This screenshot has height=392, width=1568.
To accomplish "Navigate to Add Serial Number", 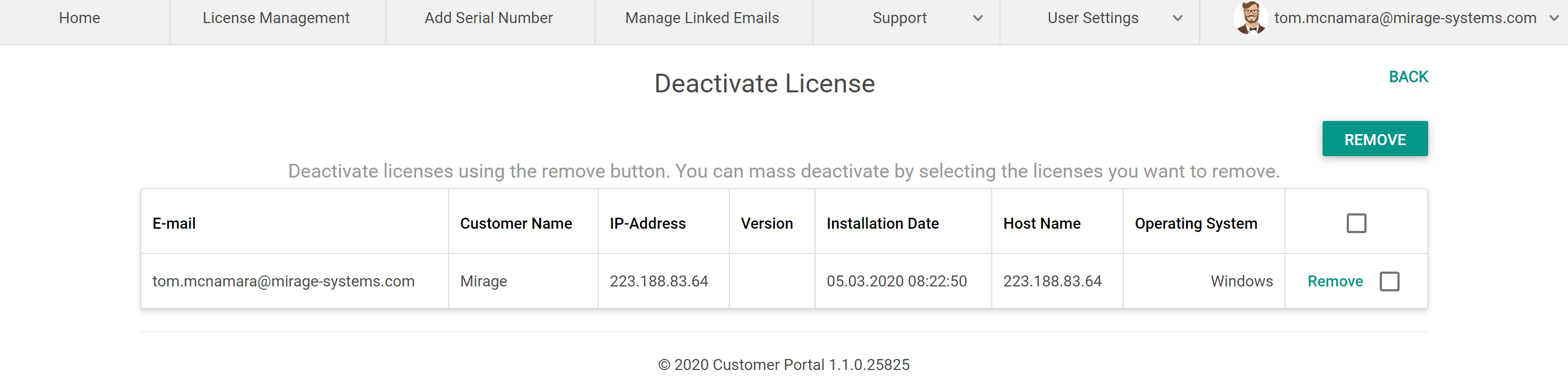I will pos(488,18).
